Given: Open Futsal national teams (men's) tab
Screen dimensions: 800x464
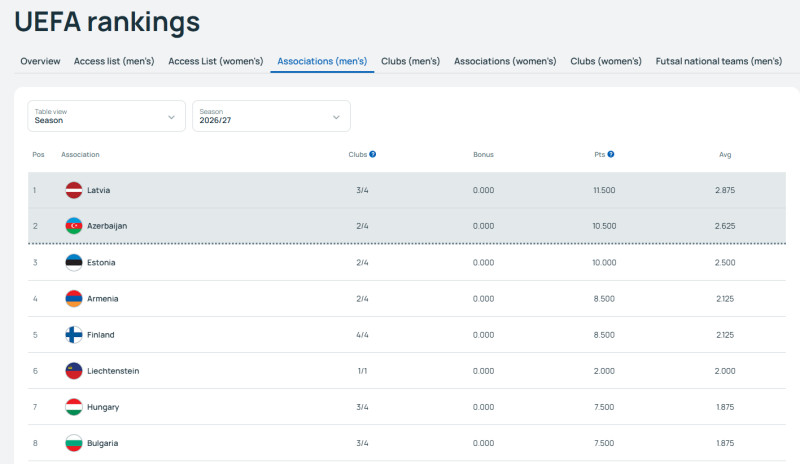Looking at the screenshot, I should click(718, 61).
